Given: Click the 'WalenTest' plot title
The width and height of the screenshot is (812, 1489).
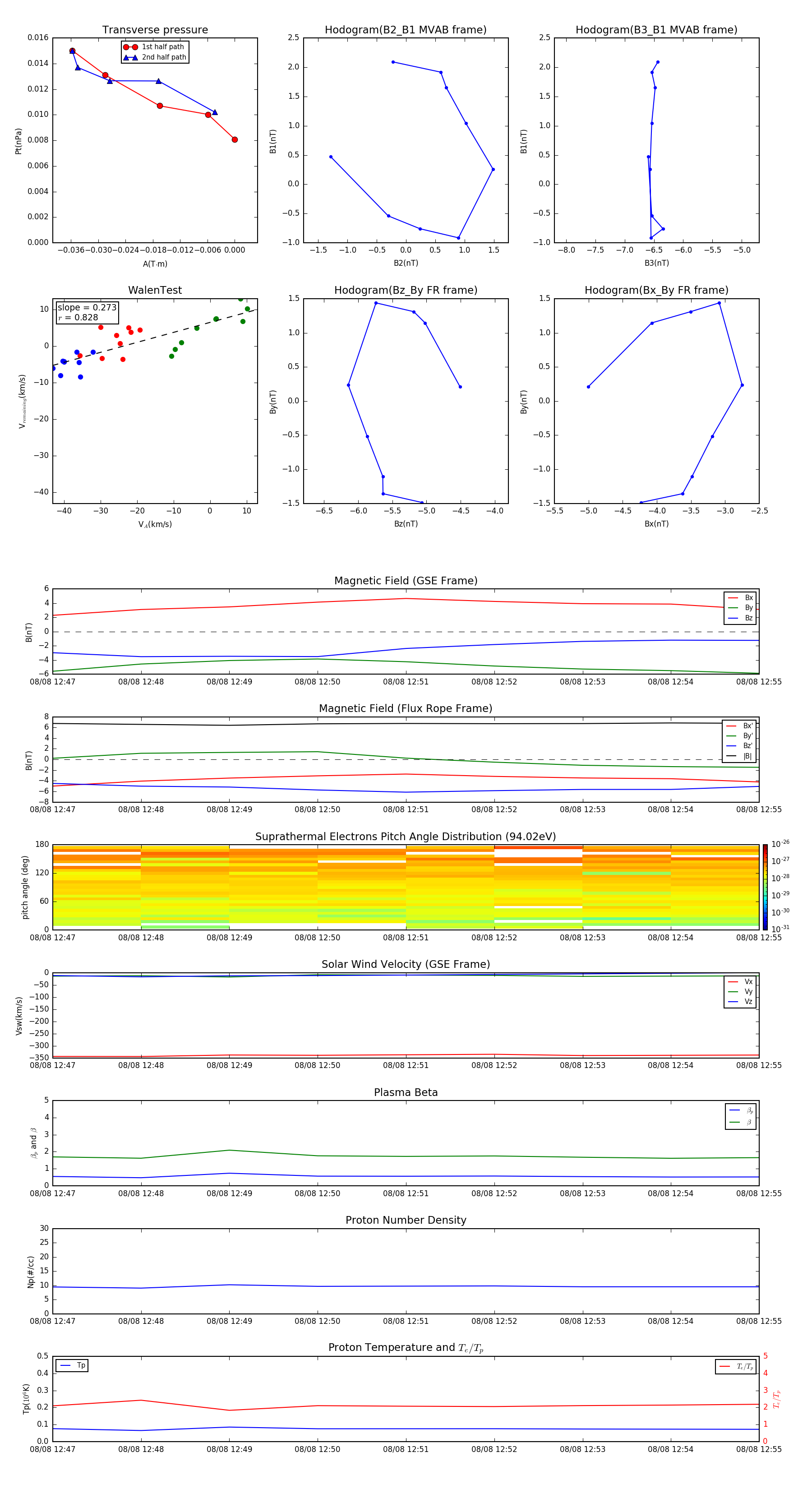Looking at the screenshot, I should [155, 290].
